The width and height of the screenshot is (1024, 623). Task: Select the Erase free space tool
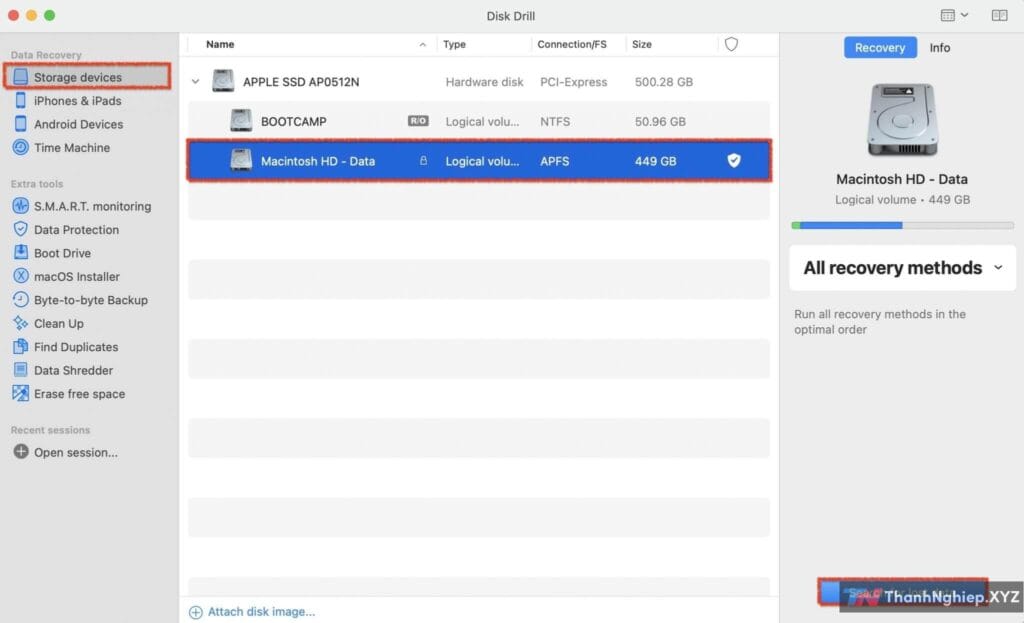[x=79, y=394]
